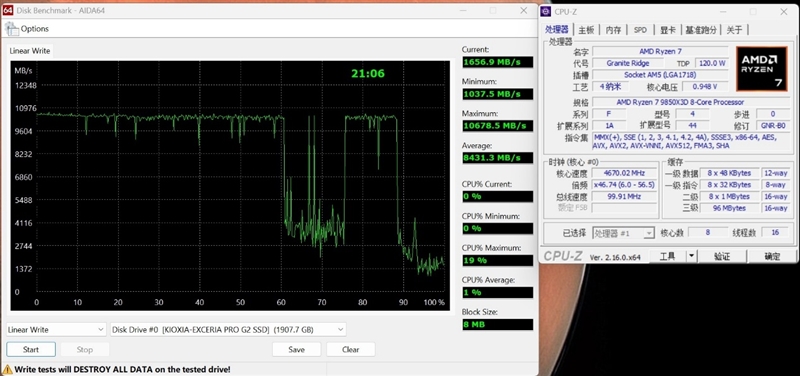Click the AIDA64 title bar logo icon
The height and width of the screenshot is (376, 800).
[x=8, y=10]
